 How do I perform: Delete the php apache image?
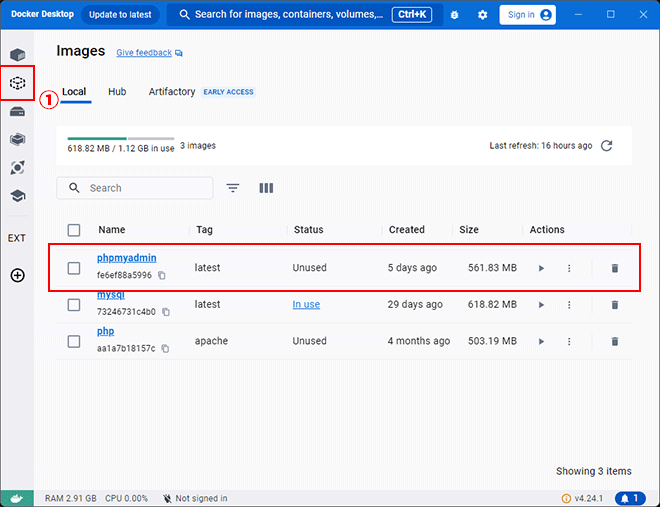[615, 341]
